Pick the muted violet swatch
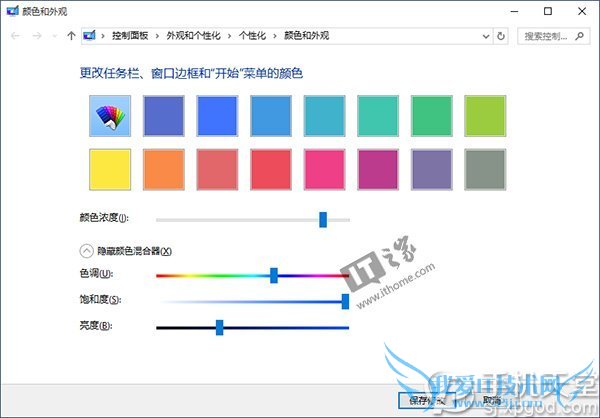600x418 pixels. click(431, 170)
